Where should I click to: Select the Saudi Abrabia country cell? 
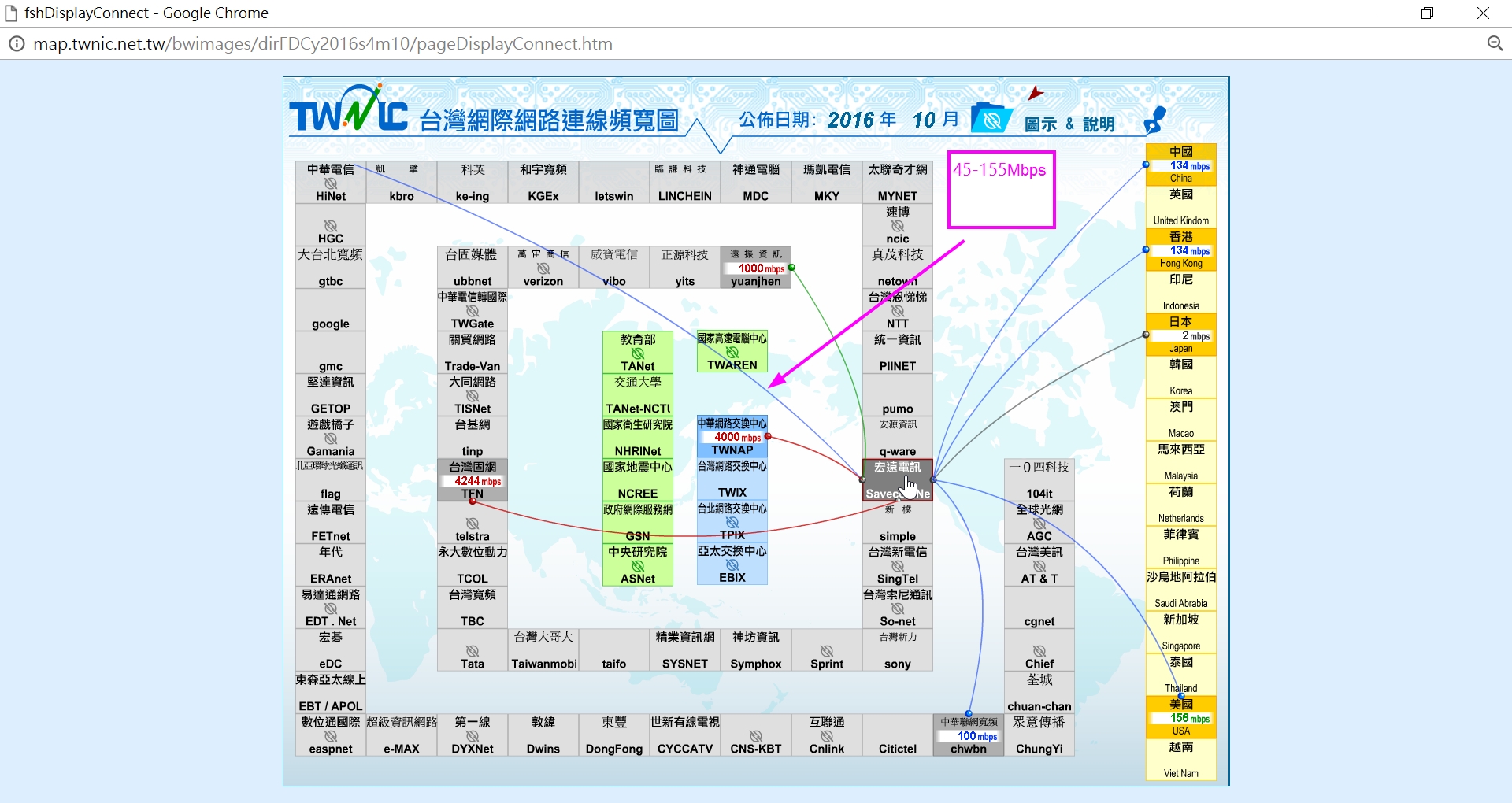(x=1181, y=590)
